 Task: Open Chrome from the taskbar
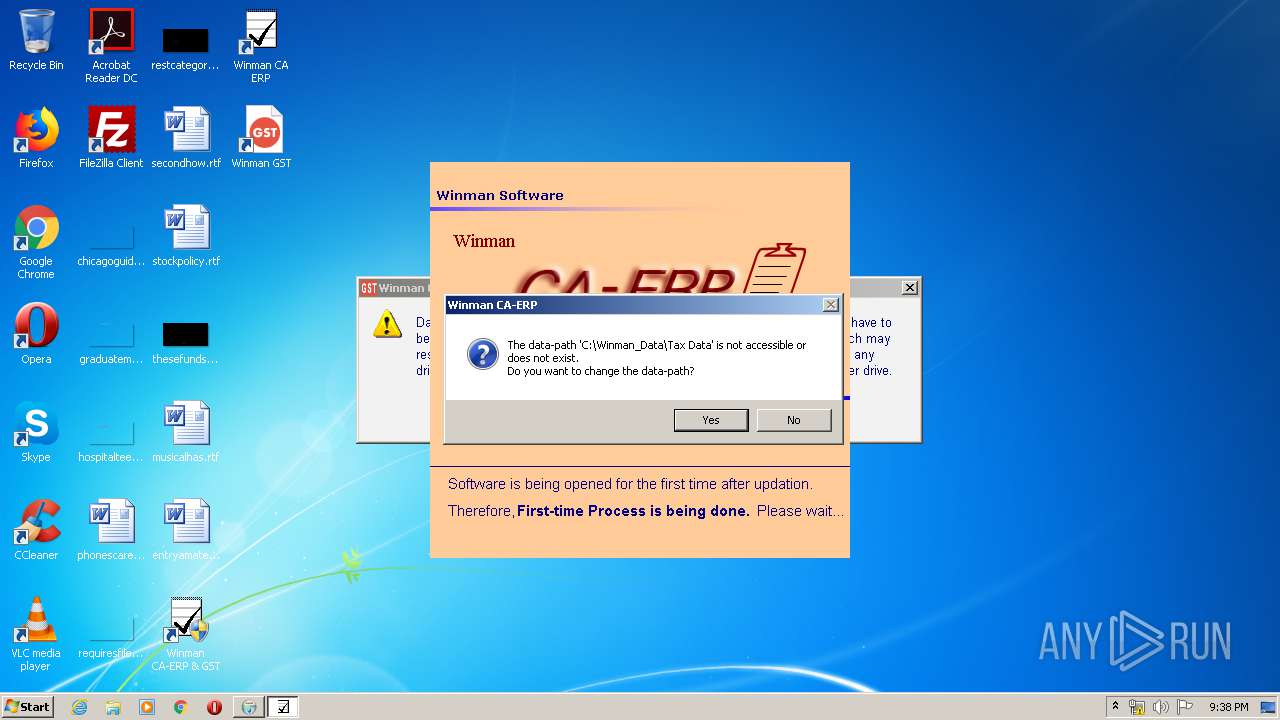(180, 707)
